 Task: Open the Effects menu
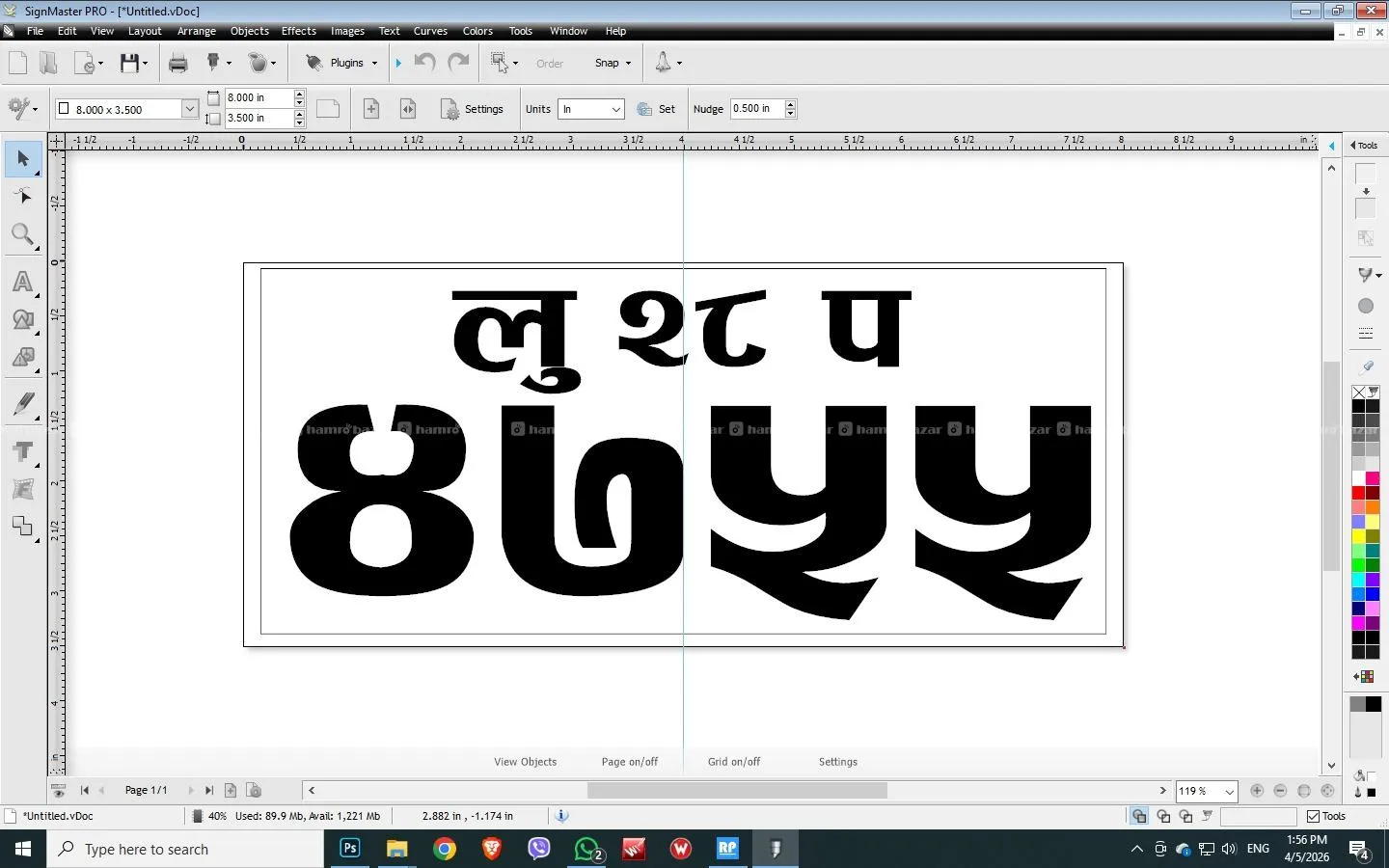tap(299, 31)
